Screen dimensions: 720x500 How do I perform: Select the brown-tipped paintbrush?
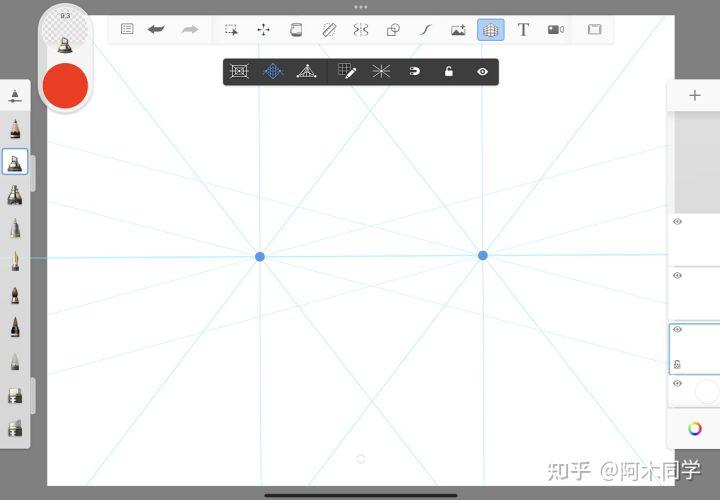click(15, 295)
